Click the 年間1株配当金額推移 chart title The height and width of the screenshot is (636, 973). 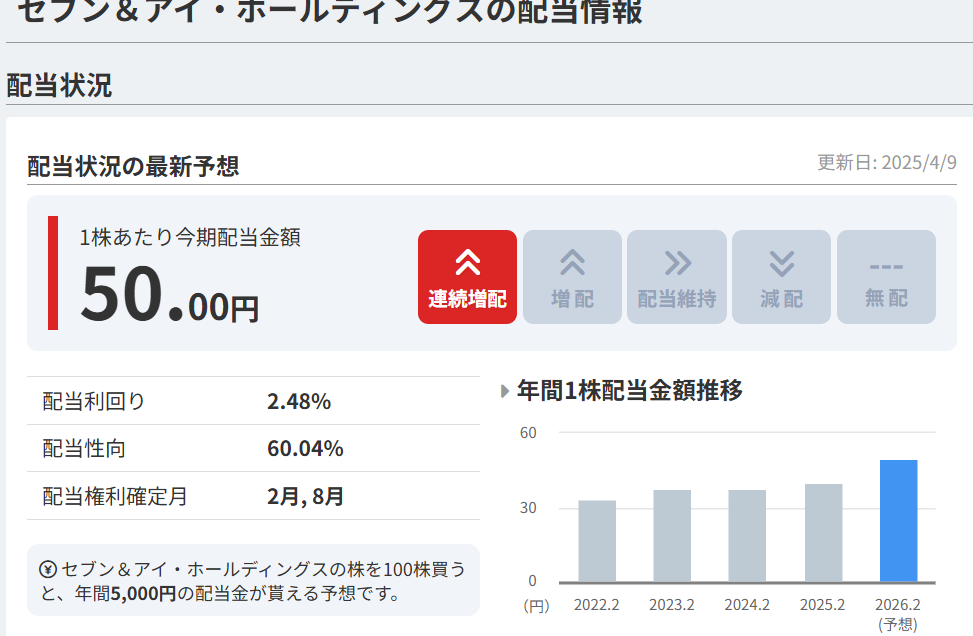pyautogui.click(x=630, y=391)
